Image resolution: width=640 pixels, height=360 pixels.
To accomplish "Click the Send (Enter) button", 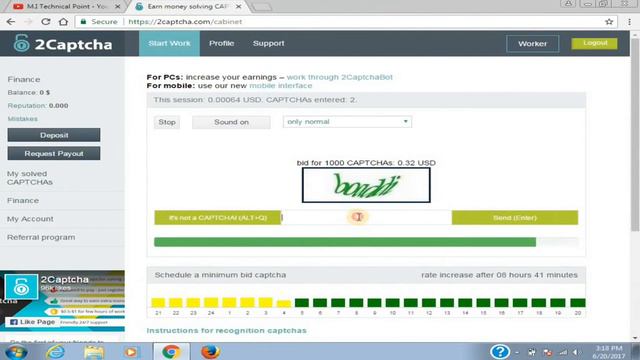I will point(515,218).
